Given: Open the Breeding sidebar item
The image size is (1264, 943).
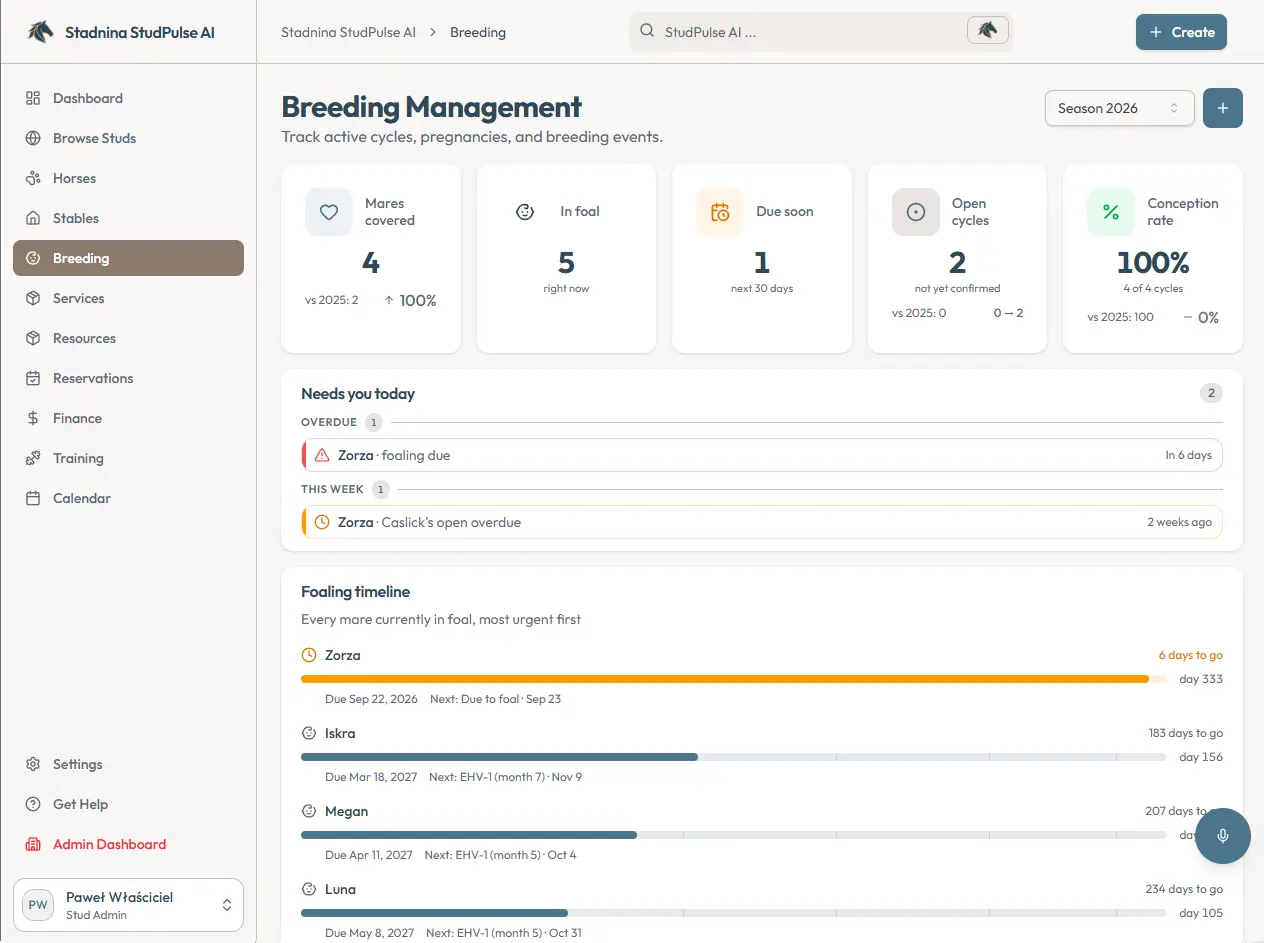Looking at the screenshot, I should [x=128, y=258].
